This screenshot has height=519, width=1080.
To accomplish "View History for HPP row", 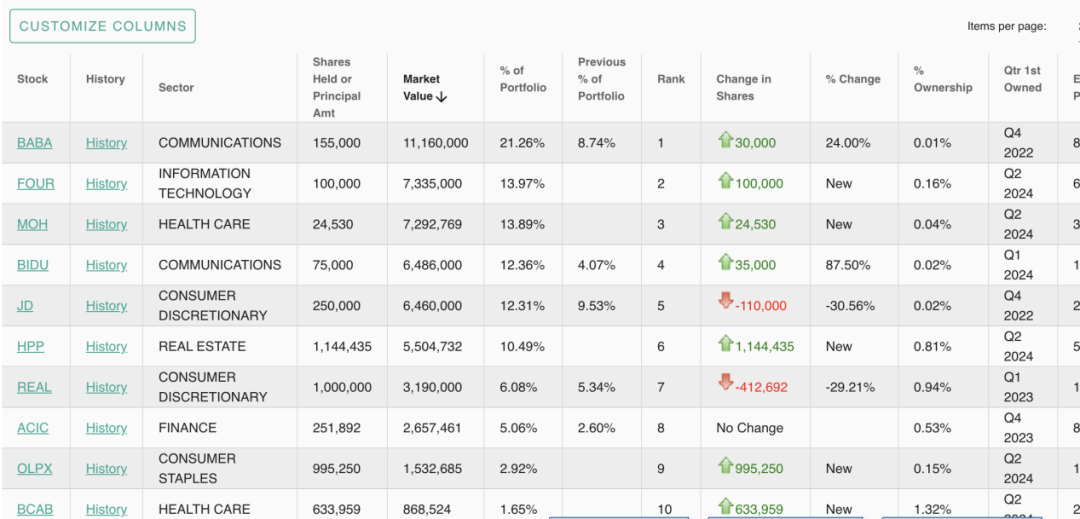I will click(107, 346).
